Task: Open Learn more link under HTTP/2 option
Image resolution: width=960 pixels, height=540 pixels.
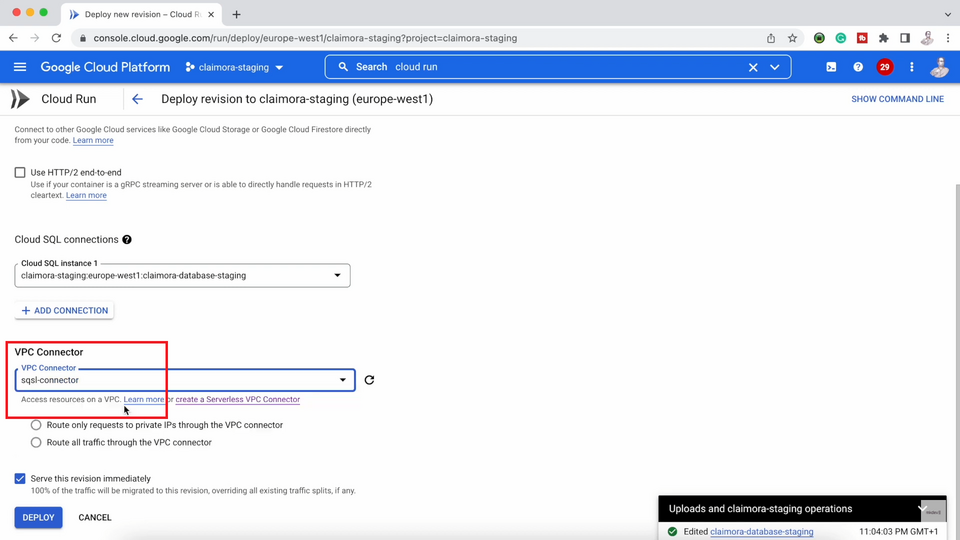Action: 86,195
